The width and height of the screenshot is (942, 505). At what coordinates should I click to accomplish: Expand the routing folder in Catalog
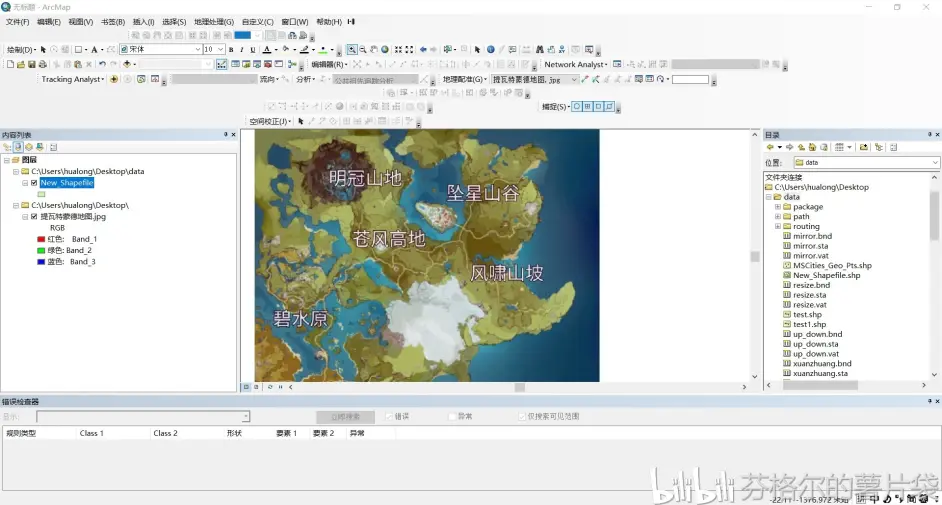point(777,226)
